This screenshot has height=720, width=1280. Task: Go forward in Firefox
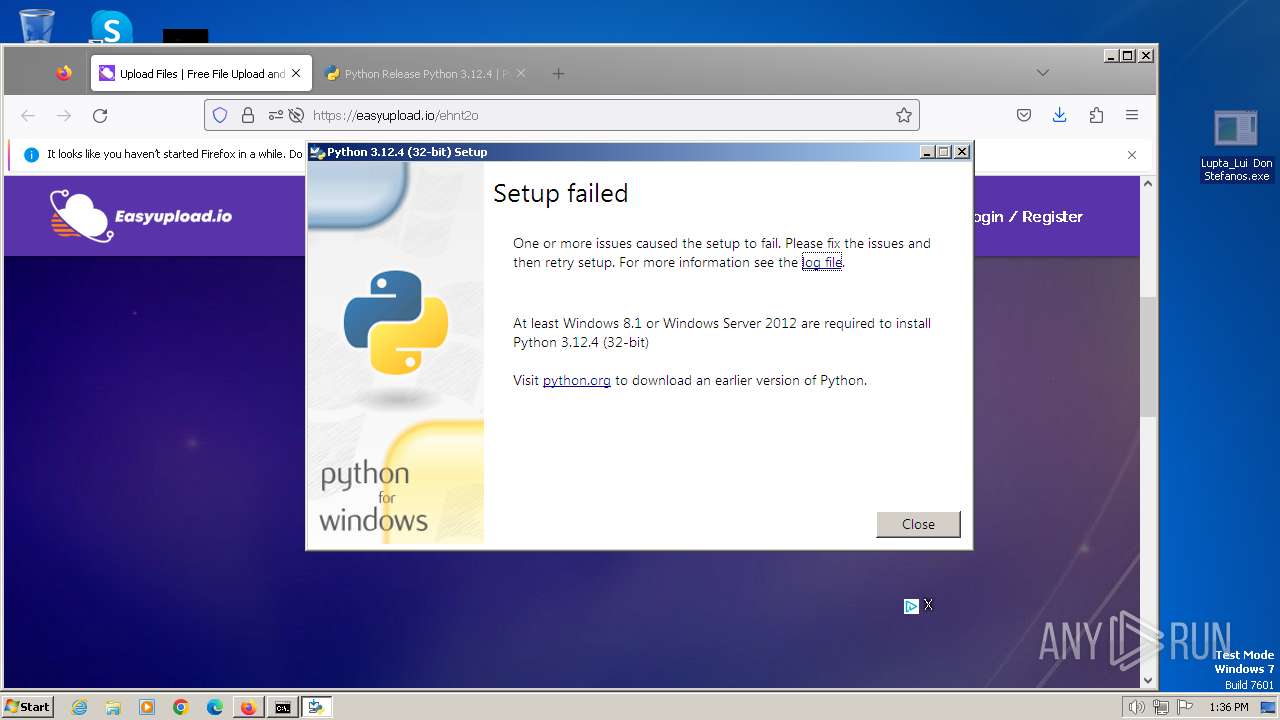point(64,115)
